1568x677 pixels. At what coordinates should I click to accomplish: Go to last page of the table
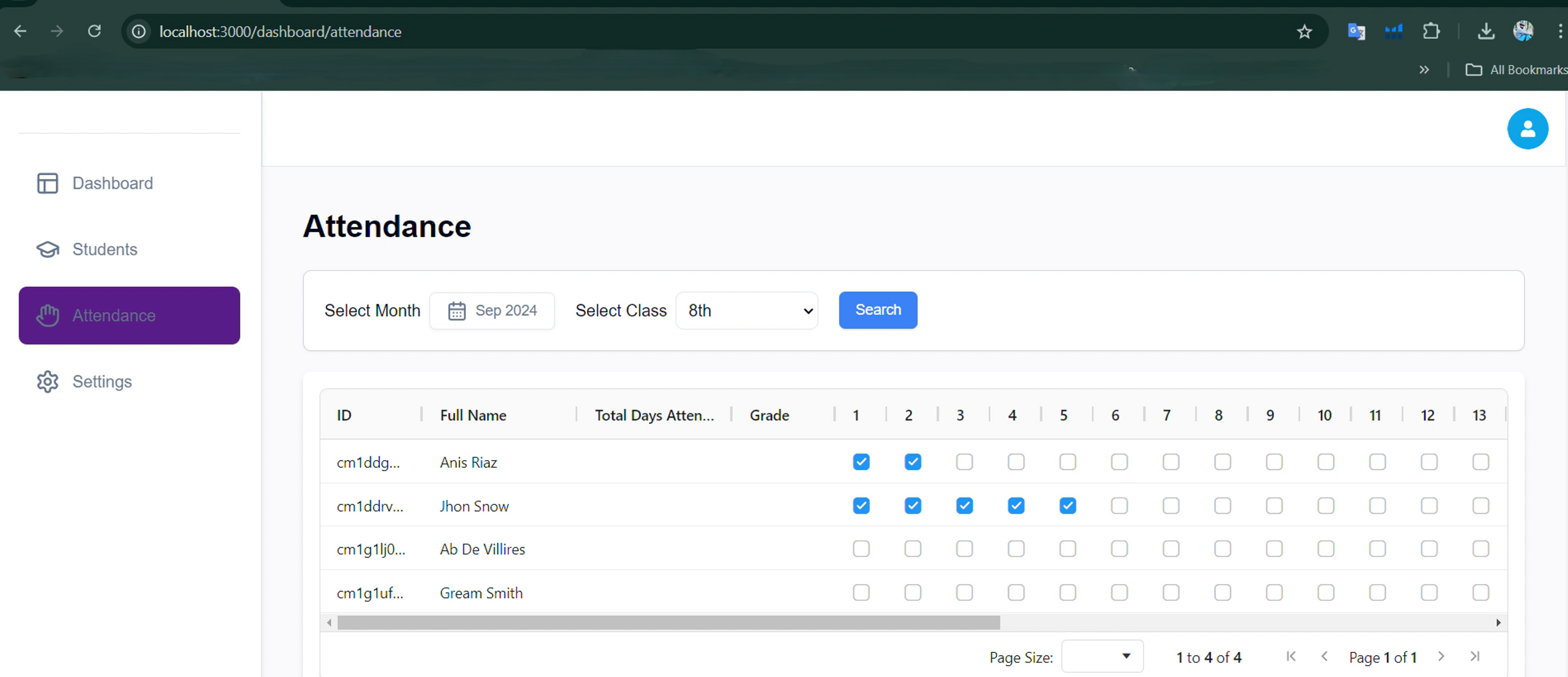point(1474,656)
